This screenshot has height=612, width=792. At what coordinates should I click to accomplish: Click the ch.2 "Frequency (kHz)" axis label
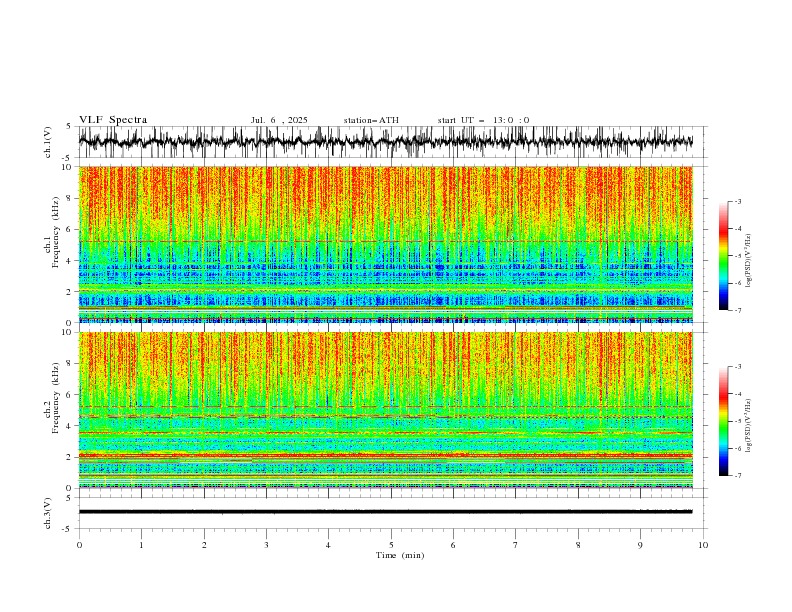click(x=55, y=397)
